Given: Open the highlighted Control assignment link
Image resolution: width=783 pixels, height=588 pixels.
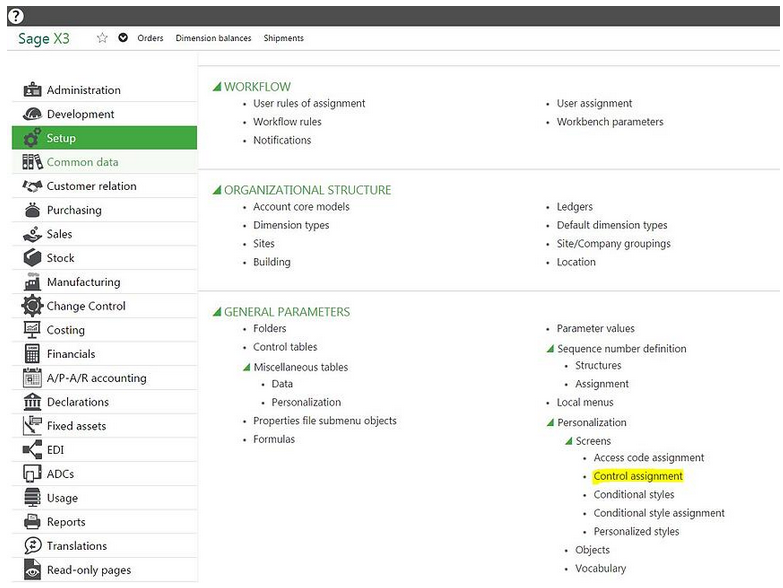Looking at the screenshot, I should pyautogui.click(x=638, y=476).
